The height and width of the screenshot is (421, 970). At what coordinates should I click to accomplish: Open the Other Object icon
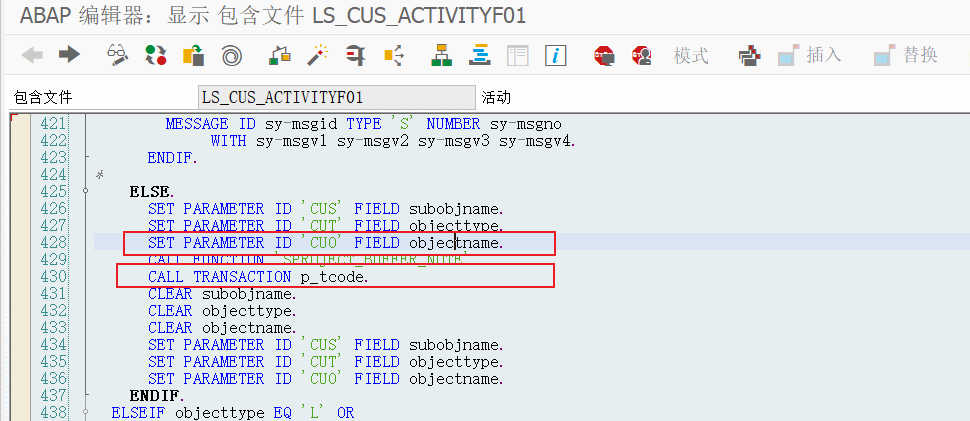tap(194, 56)
